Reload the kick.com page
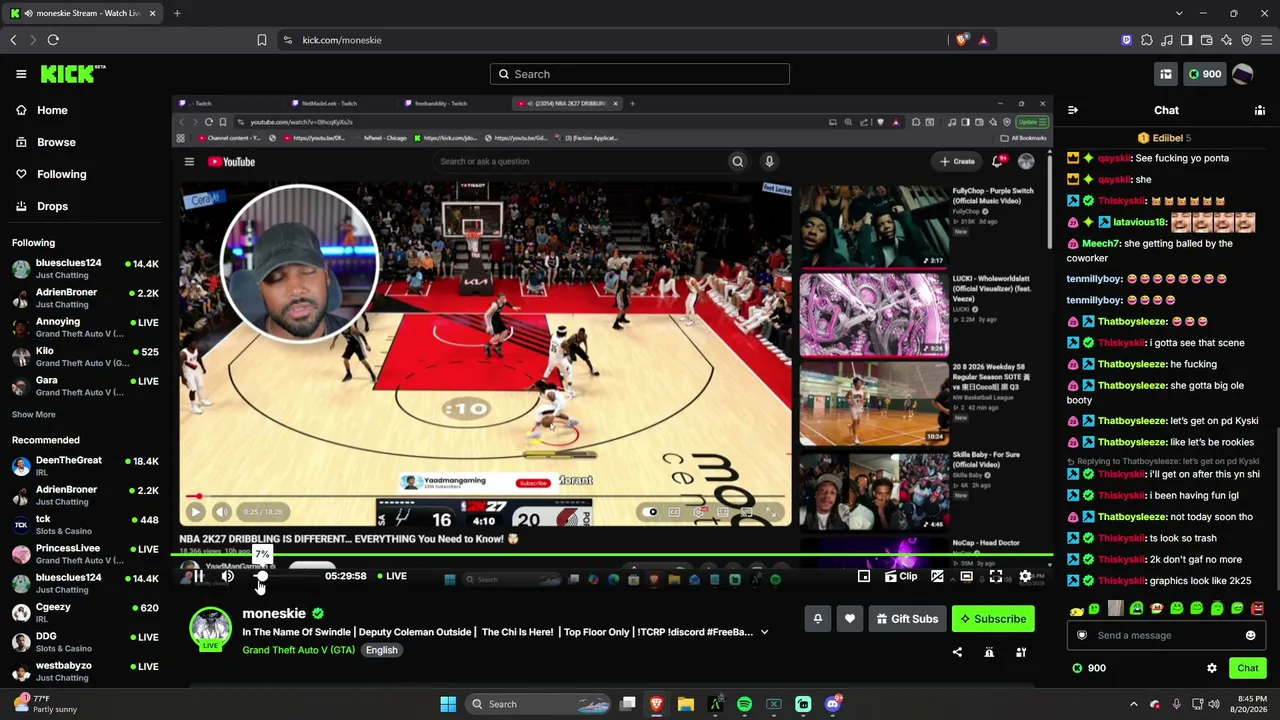The width and height of the screenshot is (1280, 720). point(53,40)
